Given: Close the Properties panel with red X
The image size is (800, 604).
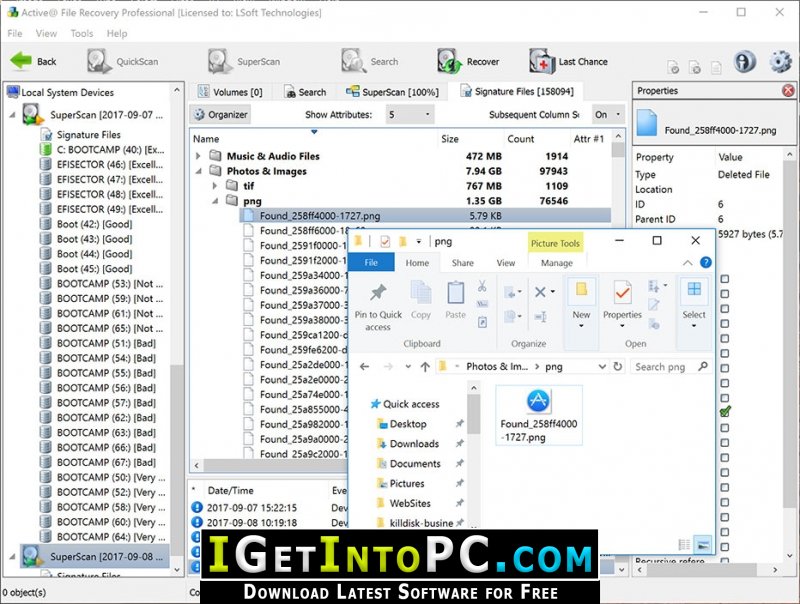Looking at the screenshot, I should [788, 91].
